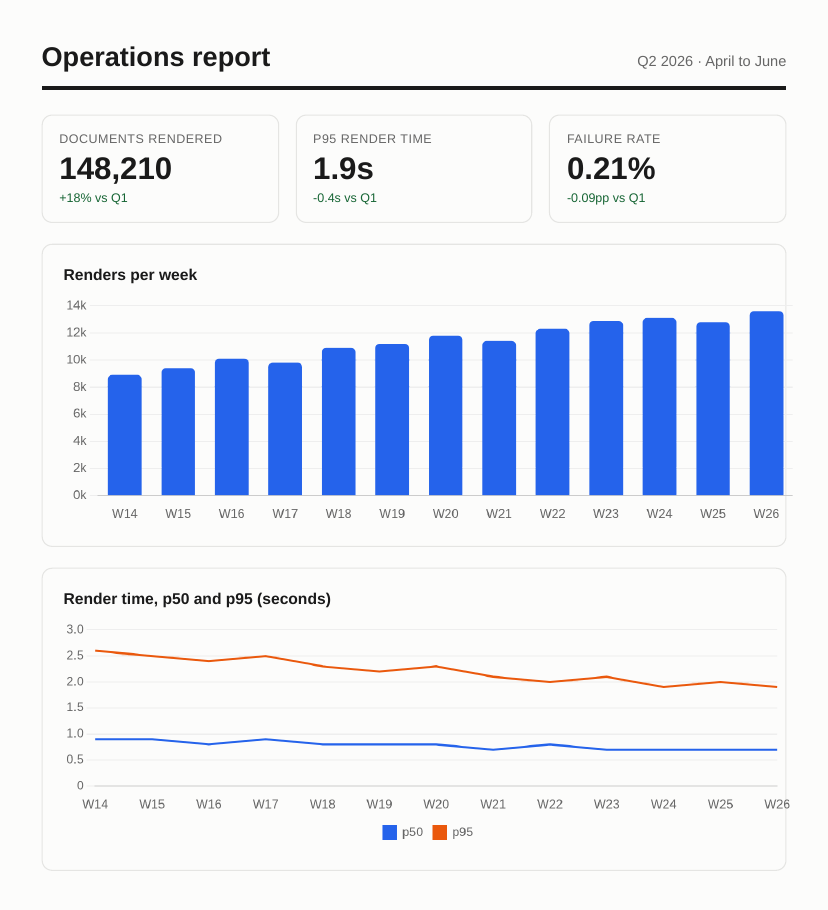
Task: Click the 'Renders per week' chart title
Action: tap(131, 275)
